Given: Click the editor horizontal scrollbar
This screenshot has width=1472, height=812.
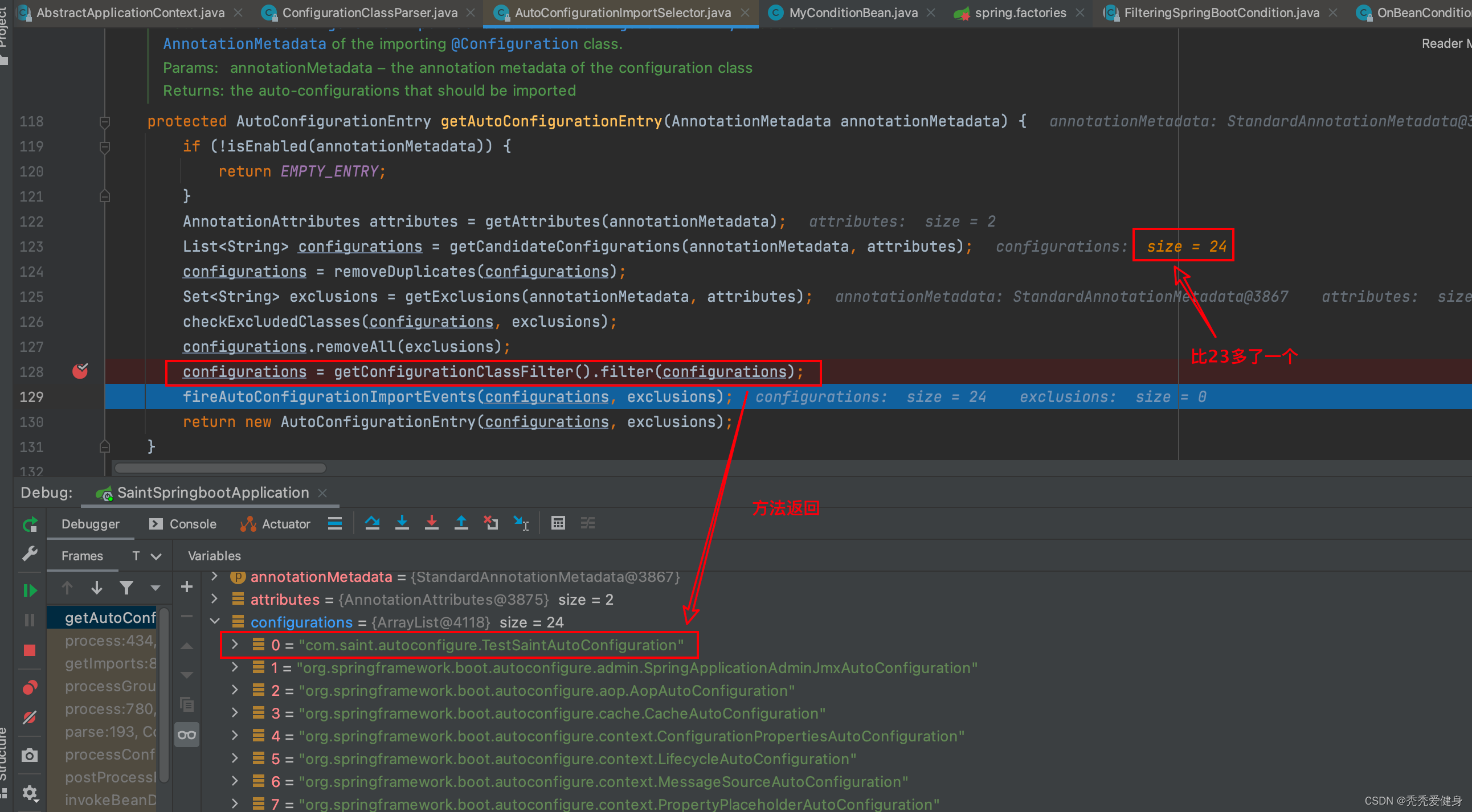Looking at the screenshot, I should (220, 467).
